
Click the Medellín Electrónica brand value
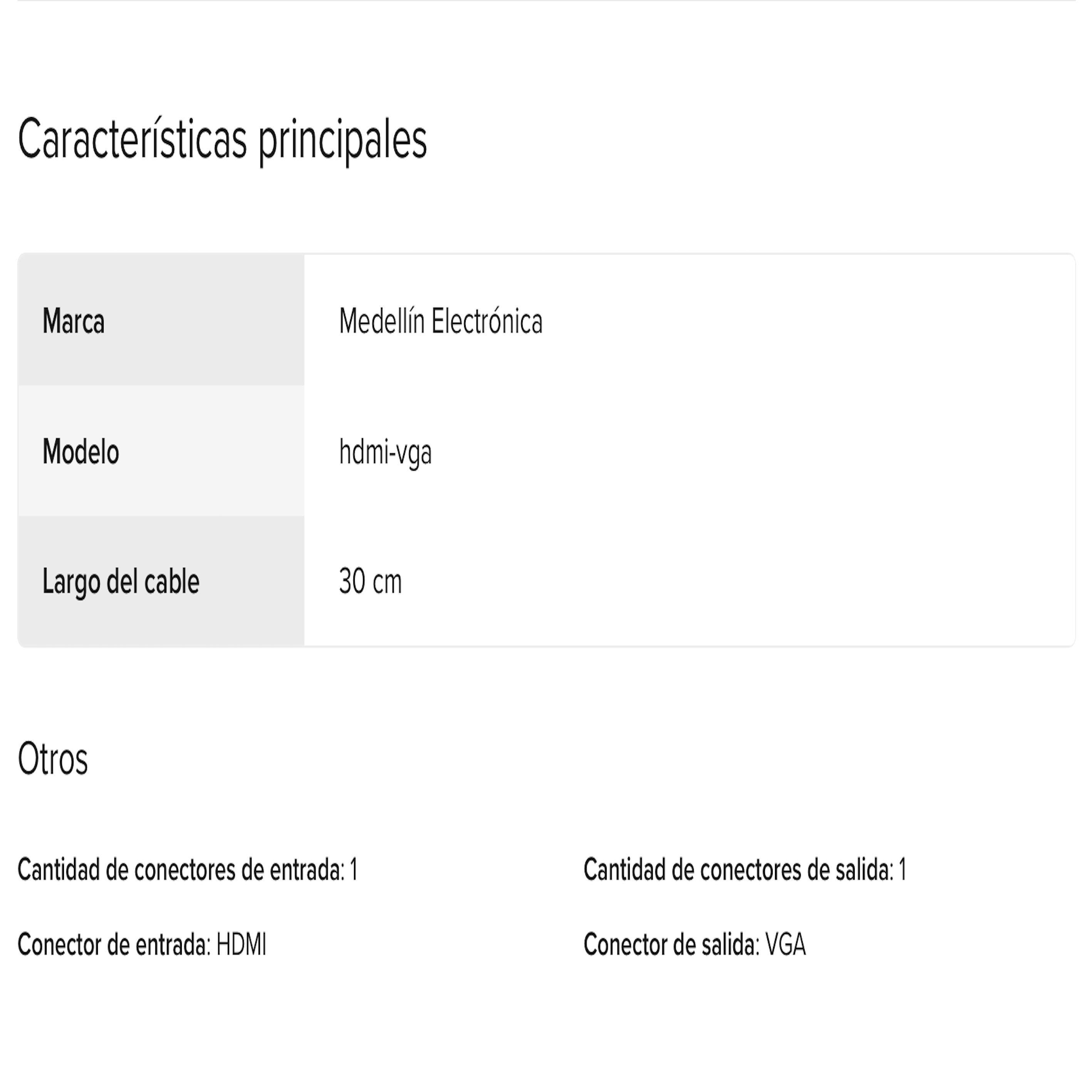pyautogui.click(x=440, y=321)
